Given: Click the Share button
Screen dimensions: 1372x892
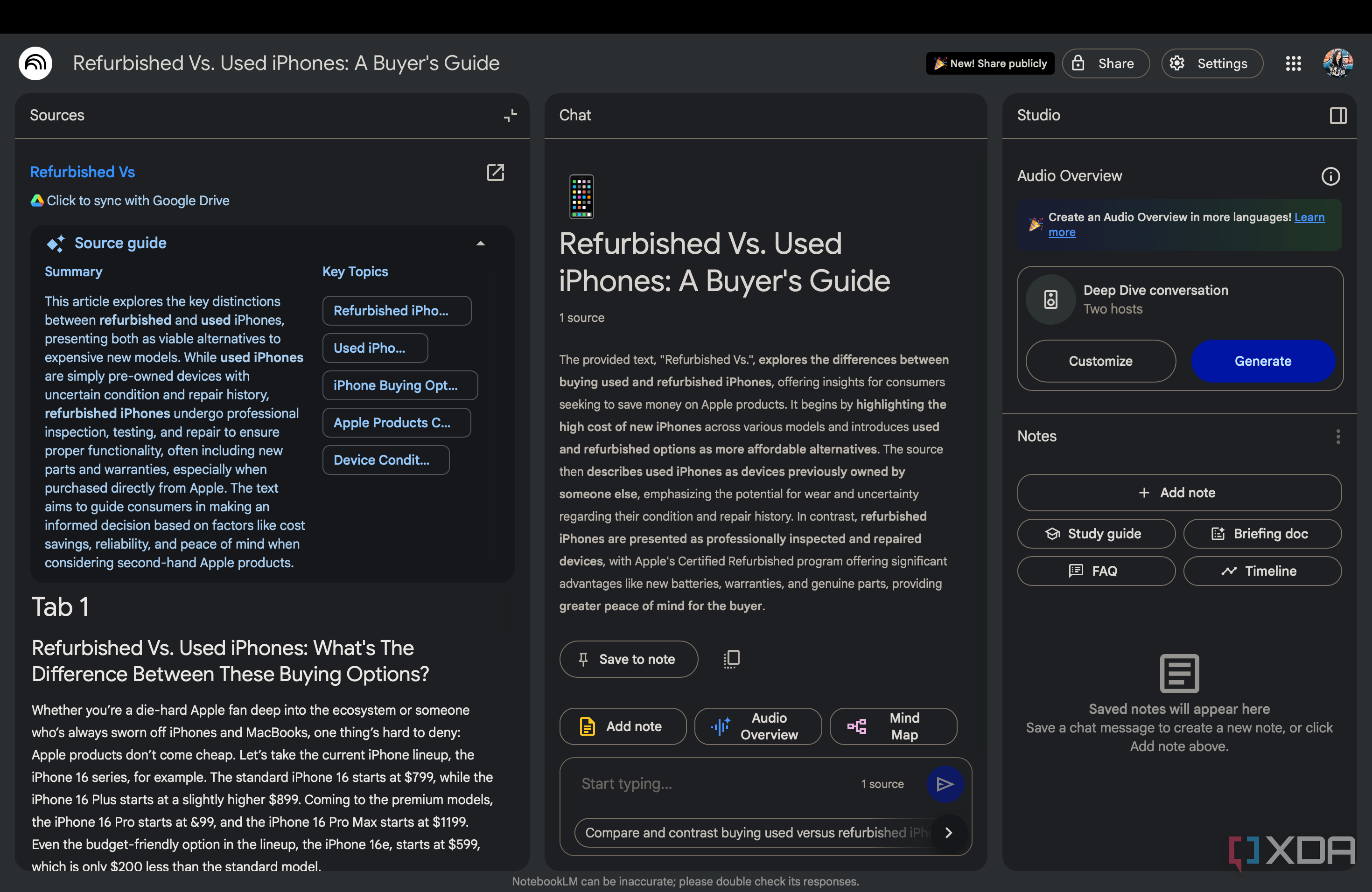Looking at the screenshot, I should pyautogui.click(x=1106, y=63).
